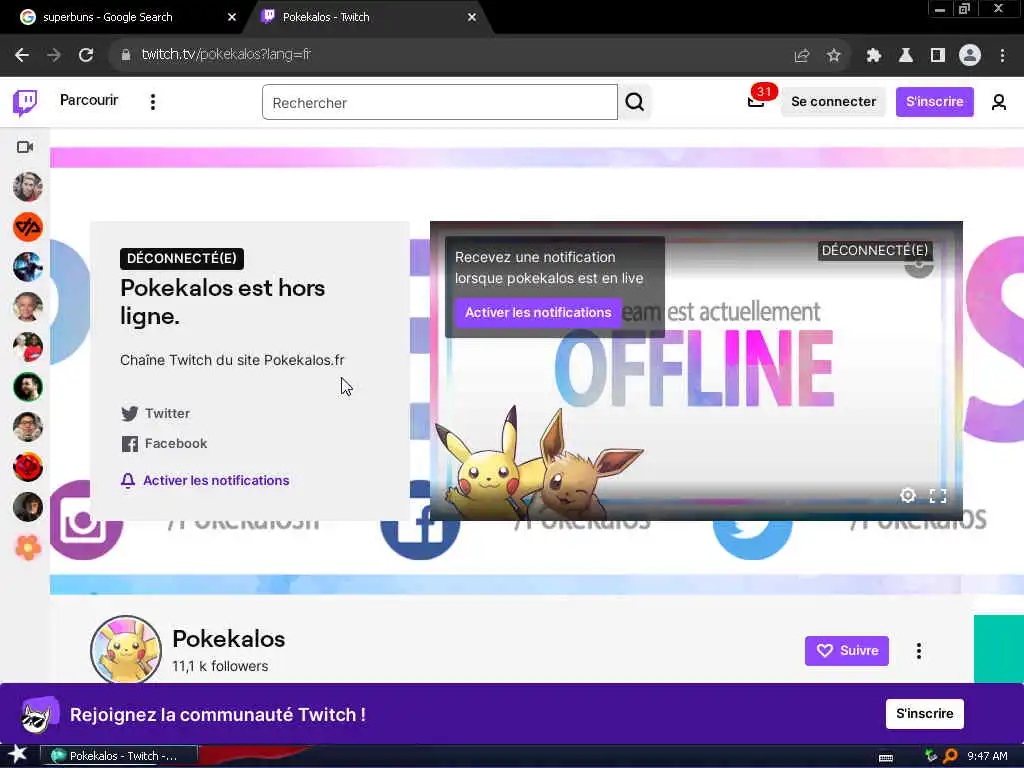This screenshot has height=768, width=1024.
Task: Open the notifications inbox with 31 badge
Action: tap(756, 101)
